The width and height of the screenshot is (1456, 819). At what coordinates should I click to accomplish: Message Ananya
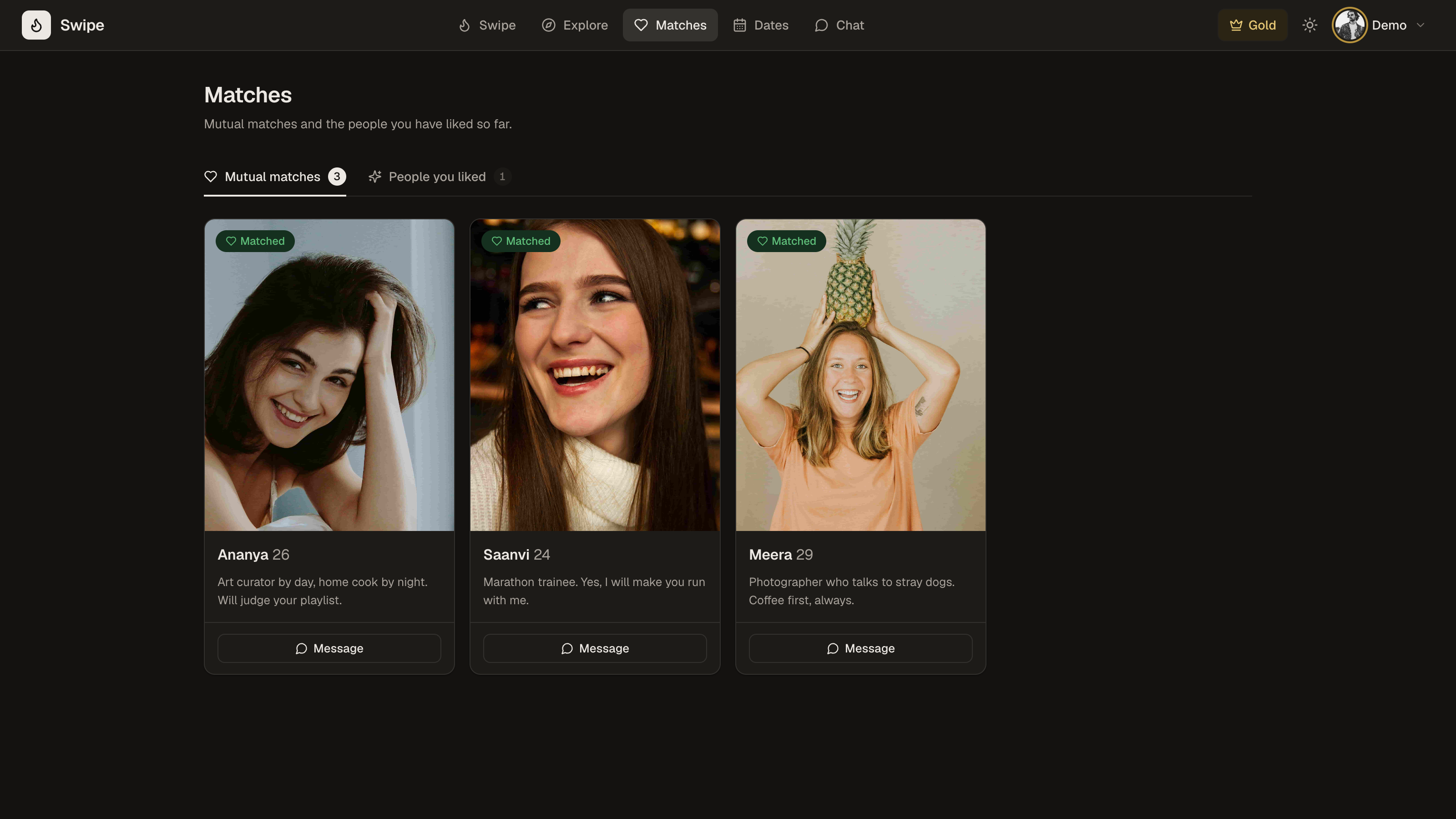[x=329, y=648]
